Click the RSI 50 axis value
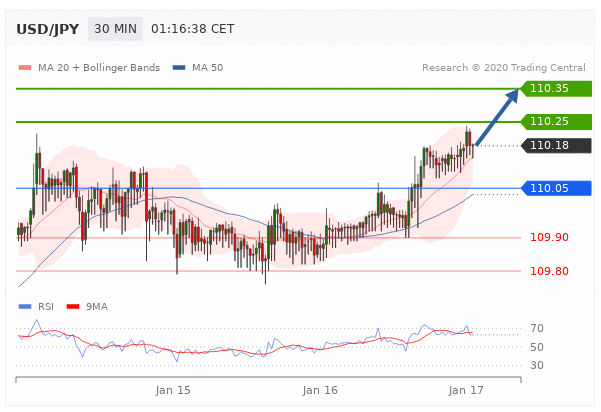The height and width of the screenshot is (412, 601). click(x=537, y=347)
